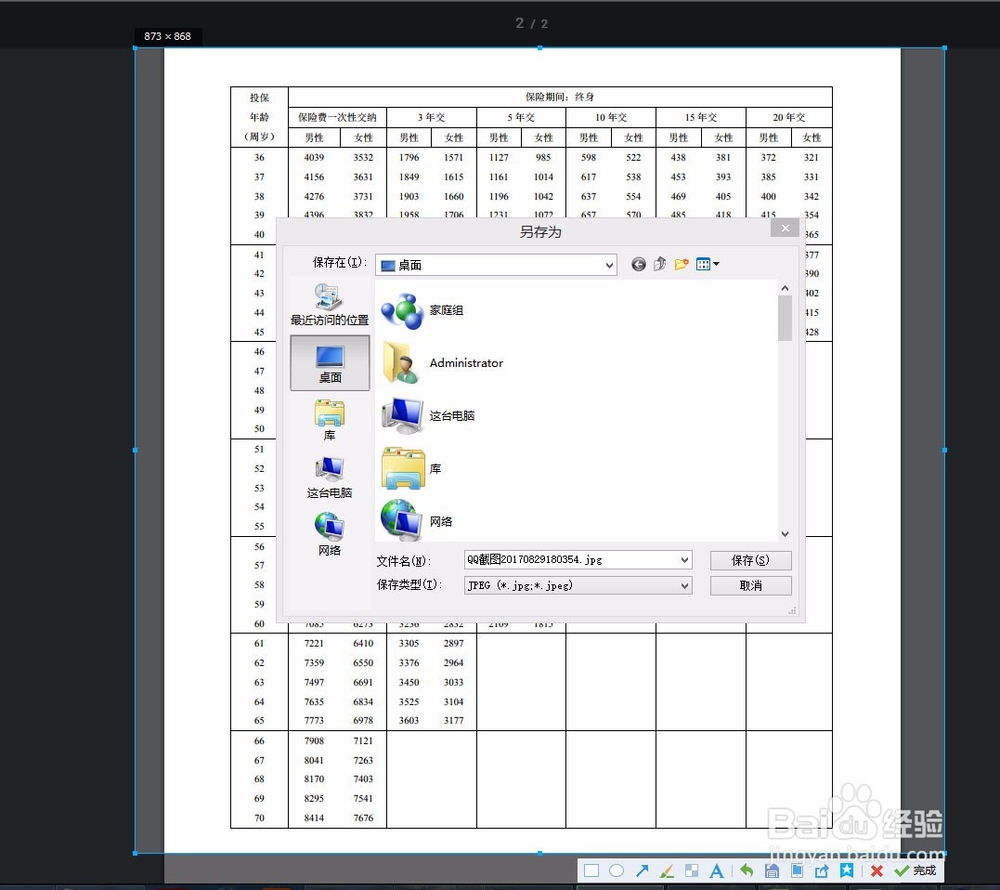Select 库 in the file list
The width and height of the screenshot is (1000, 890).
click(x=411, y=469)
